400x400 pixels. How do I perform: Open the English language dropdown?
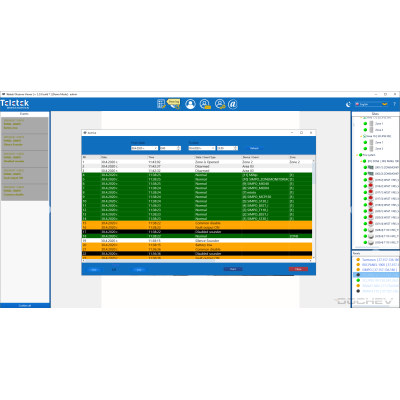371,104
